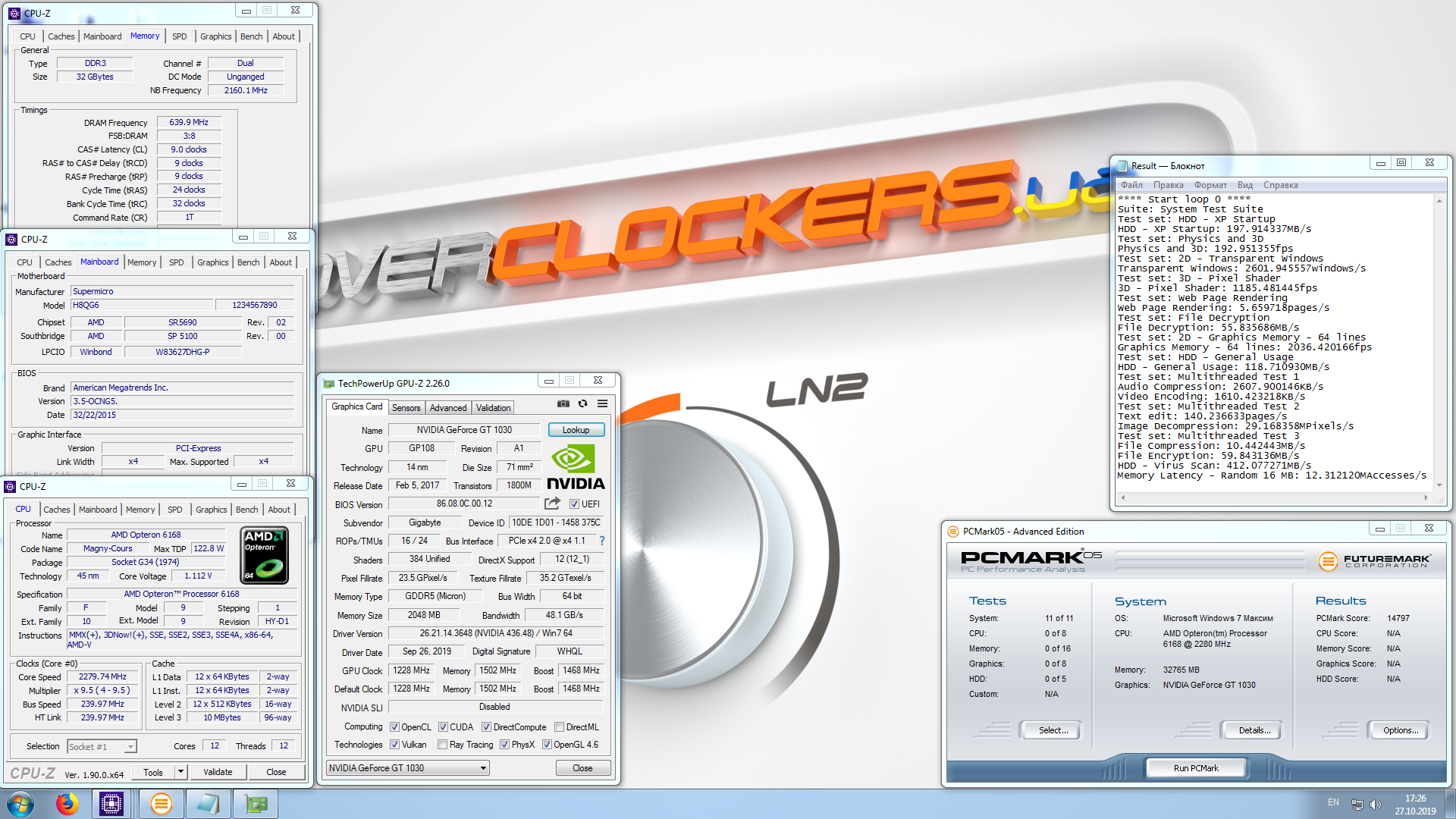Click the Run PCMark button
The image size is (1456, 819).
pyautogui.click(x=1196, y=768)
